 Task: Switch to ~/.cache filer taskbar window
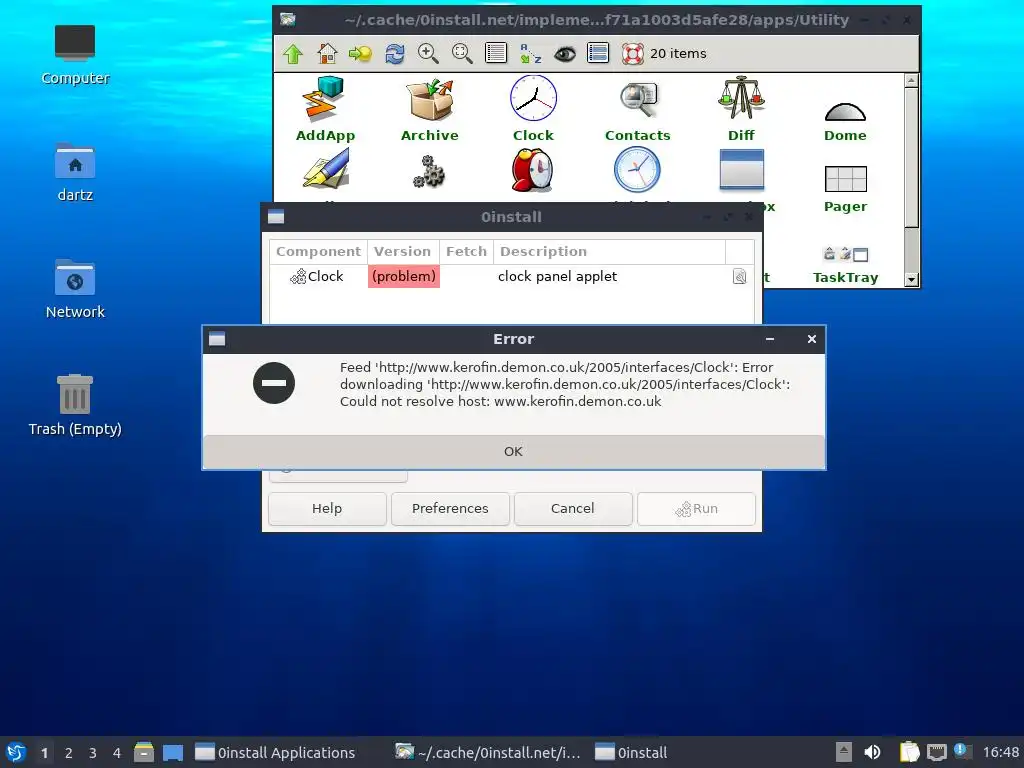tap(488, 752)
